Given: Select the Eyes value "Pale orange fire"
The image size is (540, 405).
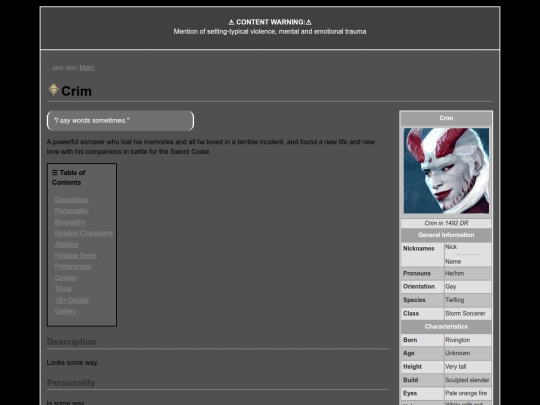Looking at the screenshot, I should coord(466,393).
